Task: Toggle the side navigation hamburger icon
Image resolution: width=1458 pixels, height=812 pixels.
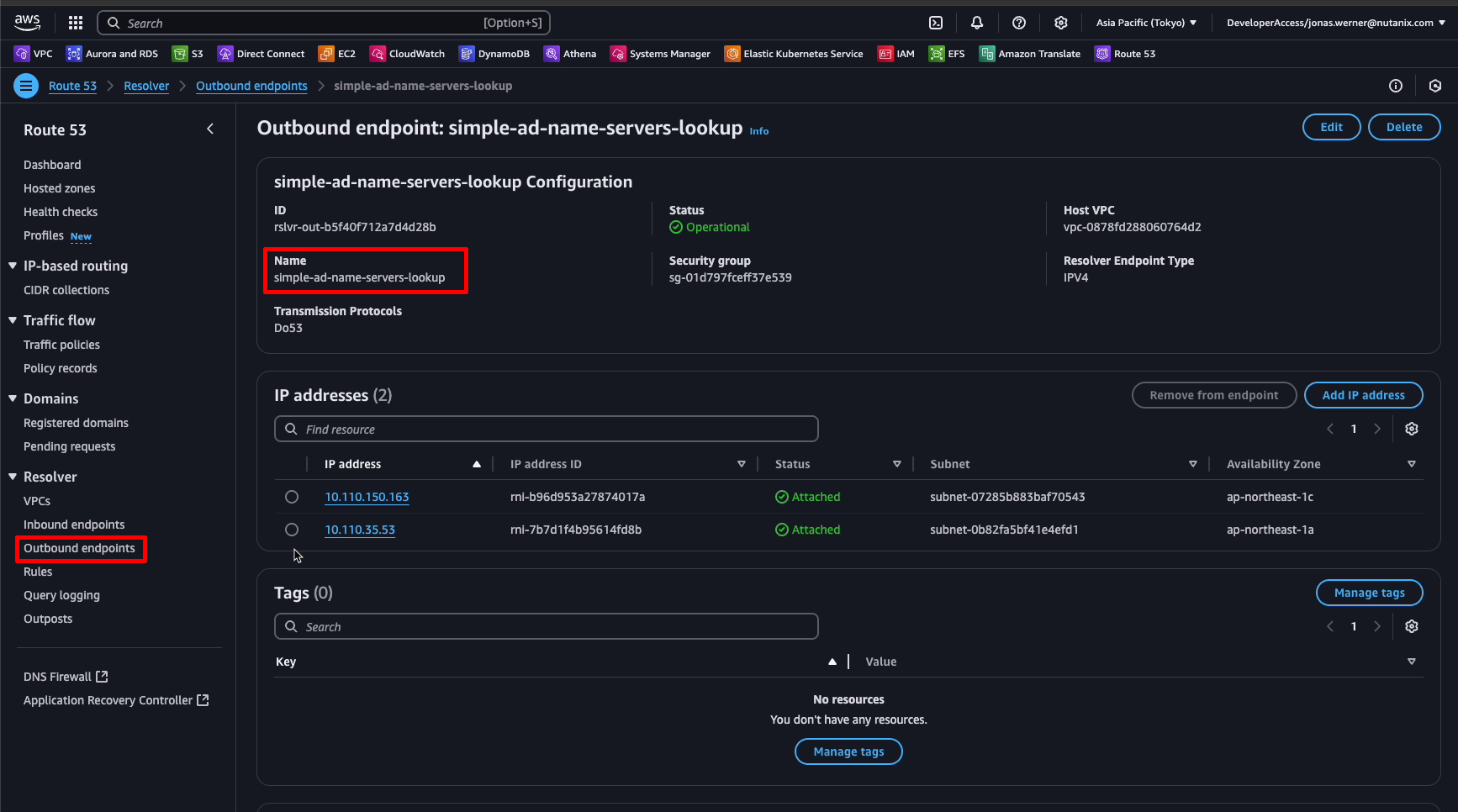Action: (x=26, y=86)
